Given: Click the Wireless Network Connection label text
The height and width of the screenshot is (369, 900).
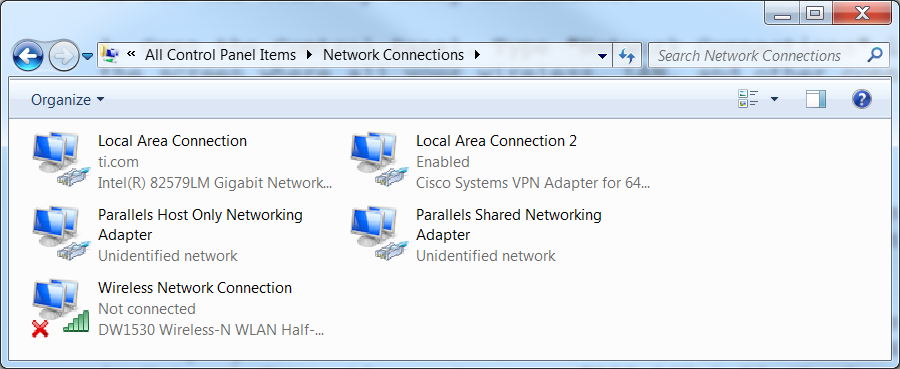Looking at the screenshot, I should pyautogui.click(x=195, y=288).
